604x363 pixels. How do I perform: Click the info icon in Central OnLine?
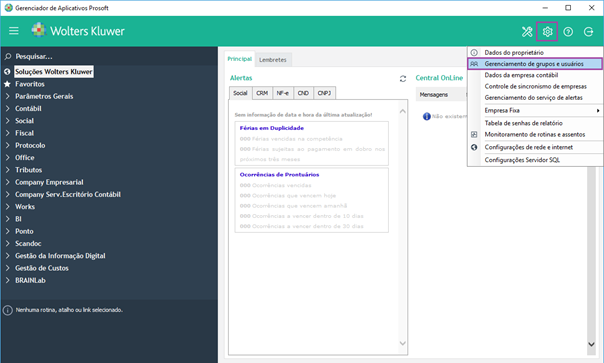pyautogui.click(x=426, y=116)
